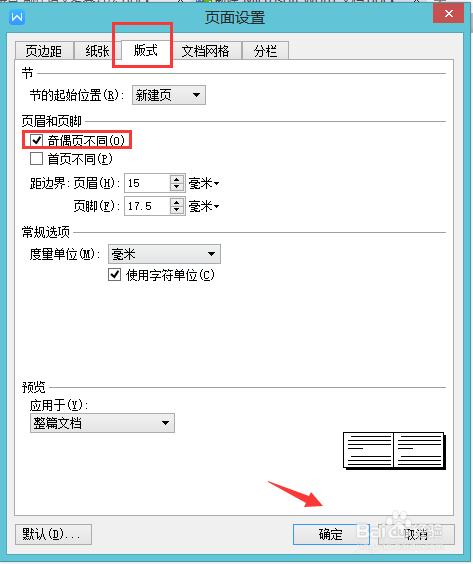Viewport: 473px width, 564px height.
Task: Open 应用于 dropdown showing 整篇文档
Action: click(102, 423)
